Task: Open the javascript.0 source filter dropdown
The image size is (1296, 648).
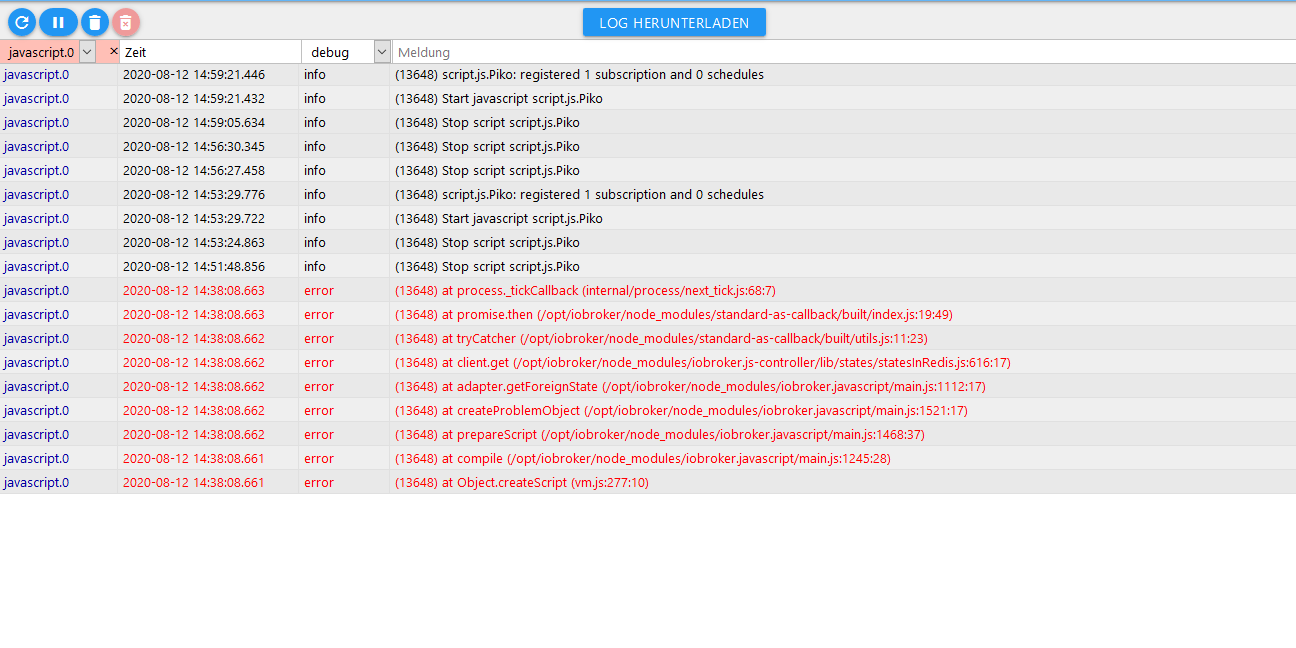Action: pyautogui.click(x=87, y=51)
